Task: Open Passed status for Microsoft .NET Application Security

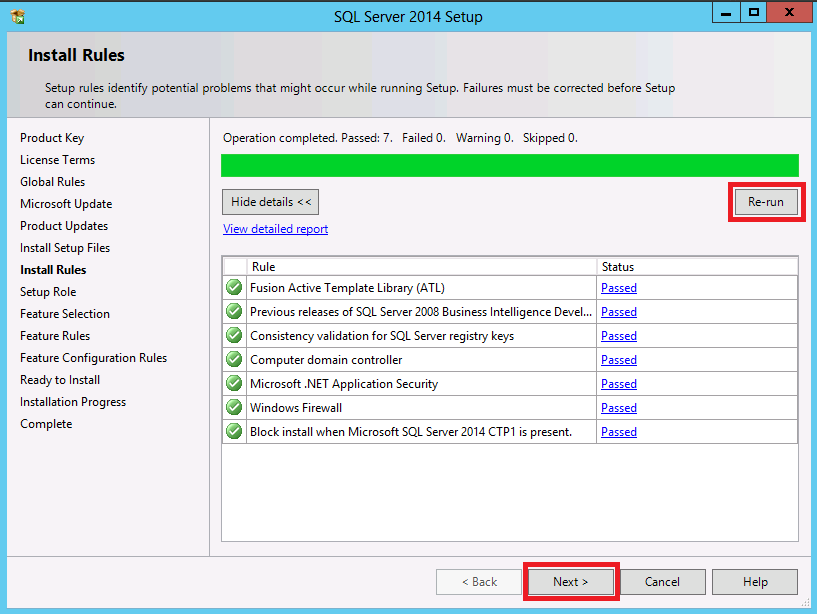Action: pos(619,384)
